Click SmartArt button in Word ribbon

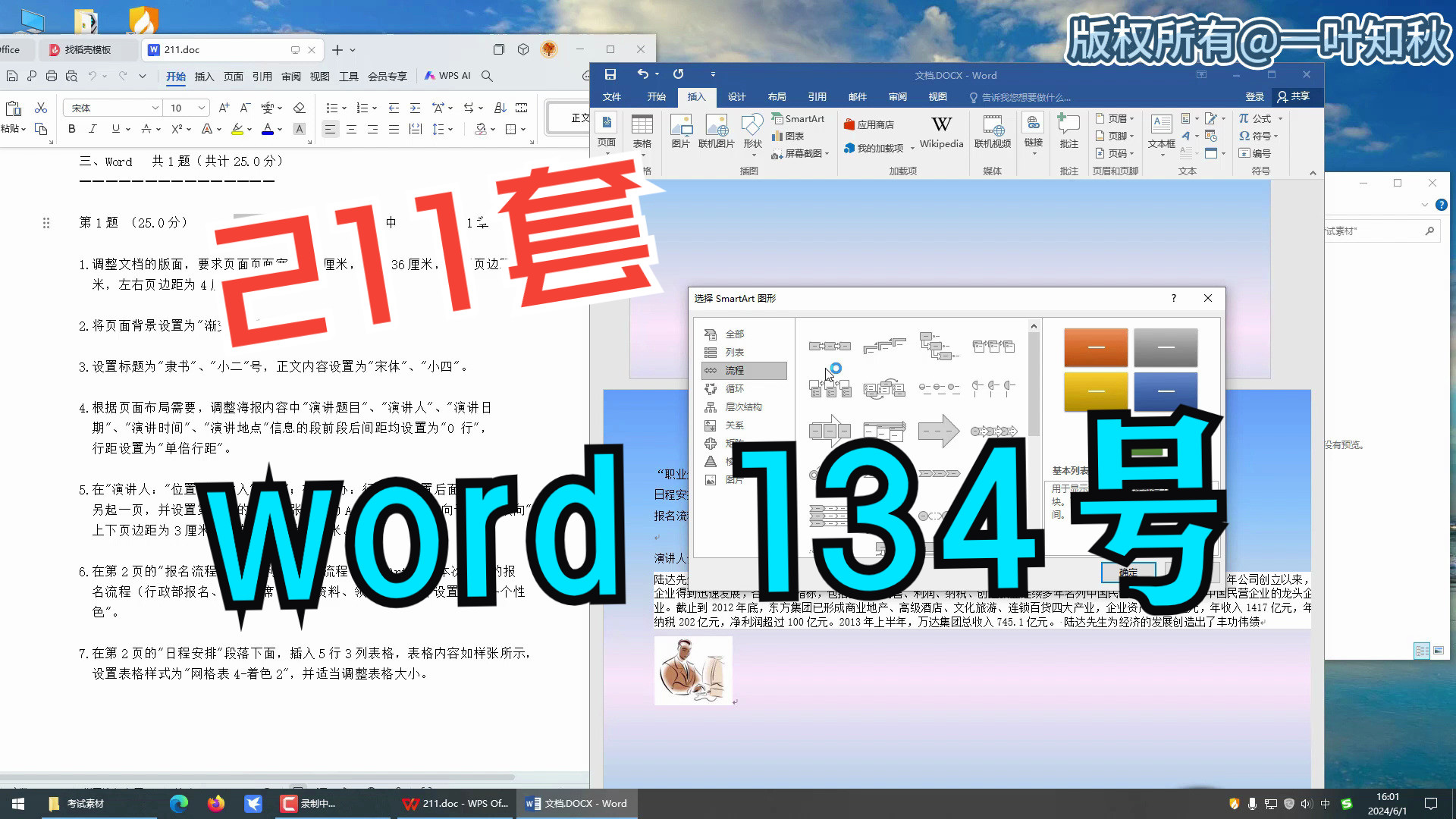click(798, 119)
